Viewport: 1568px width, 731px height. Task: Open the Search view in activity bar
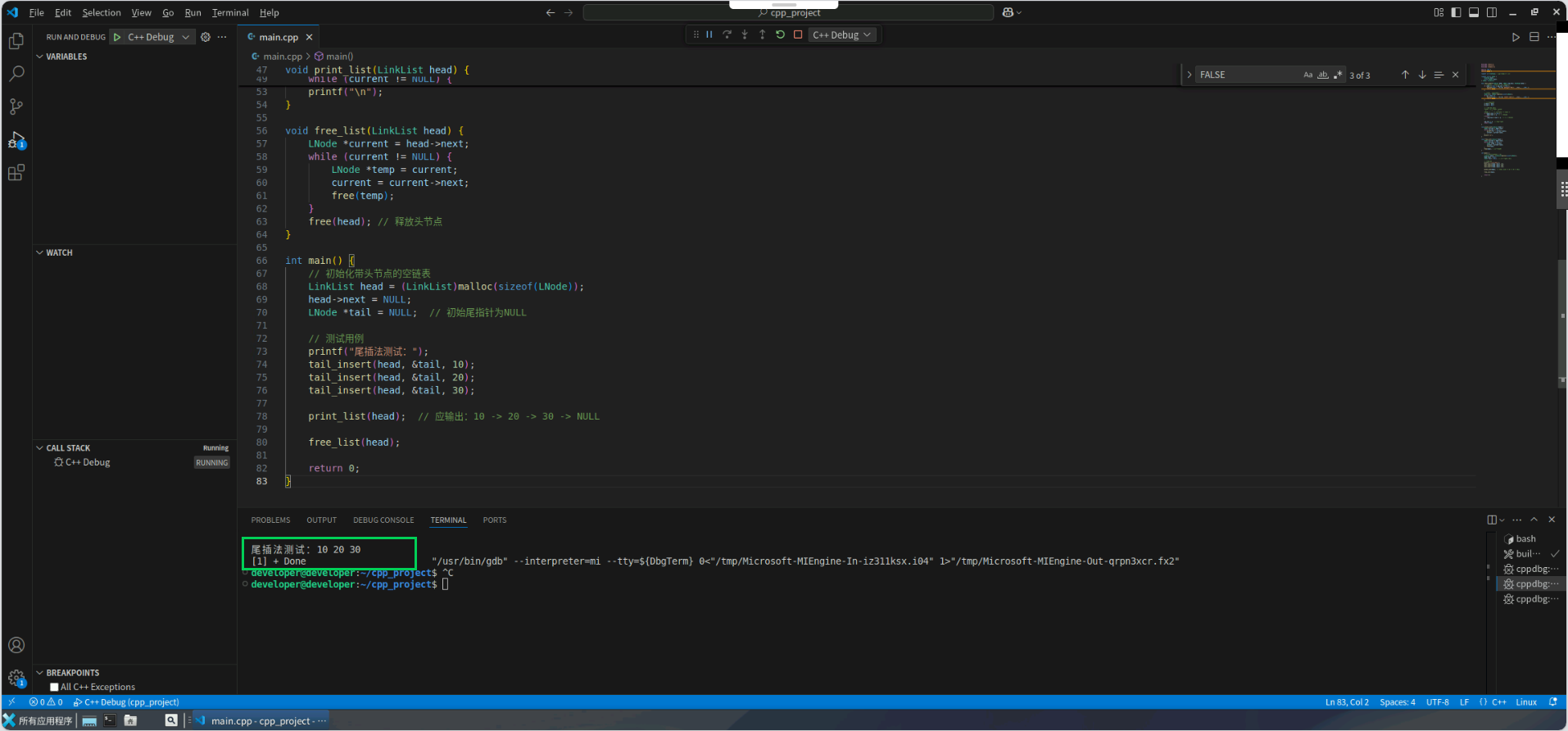[x=16, y=74]
